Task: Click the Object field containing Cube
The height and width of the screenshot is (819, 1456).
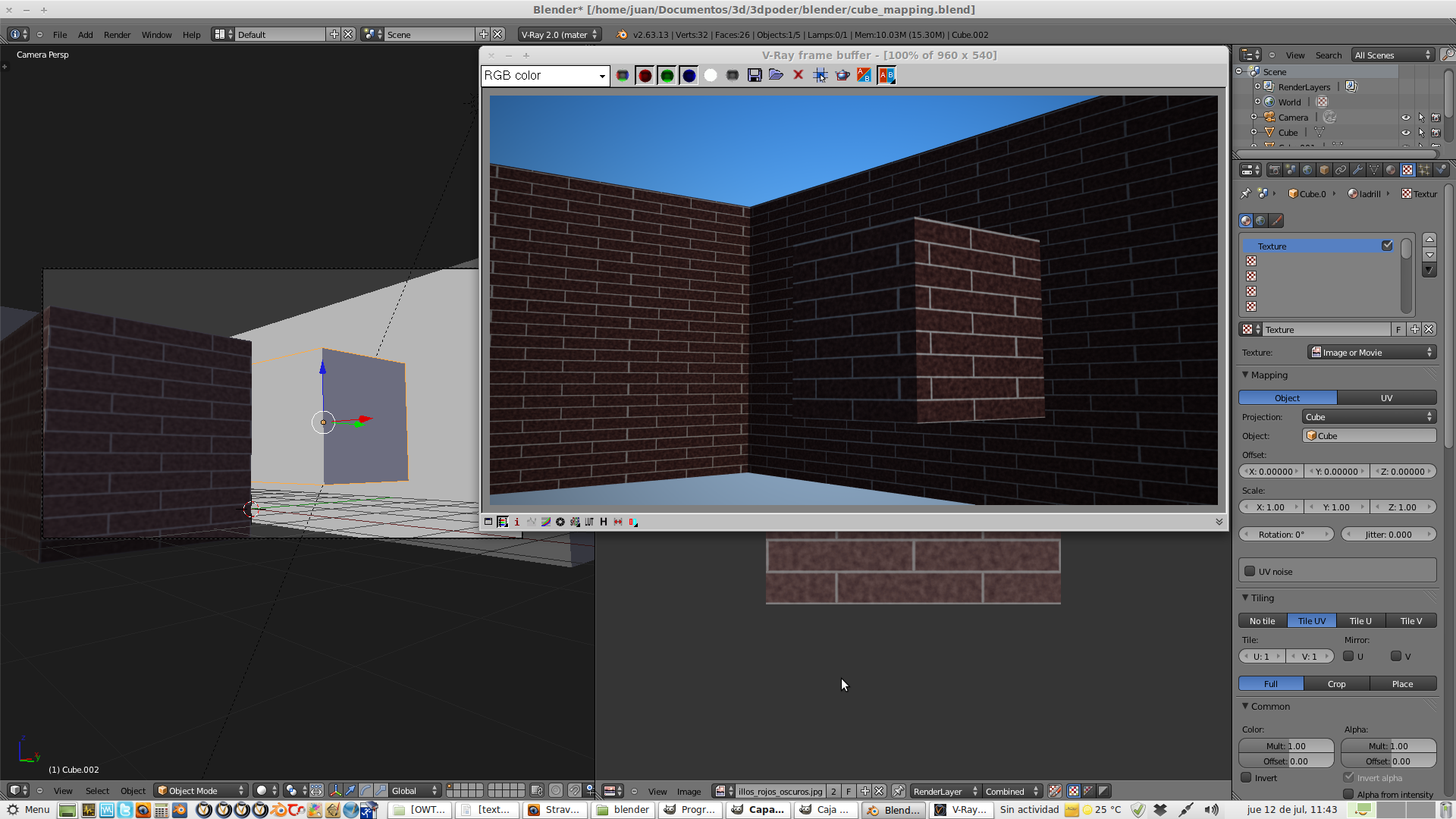Action: pos(1369,436)
